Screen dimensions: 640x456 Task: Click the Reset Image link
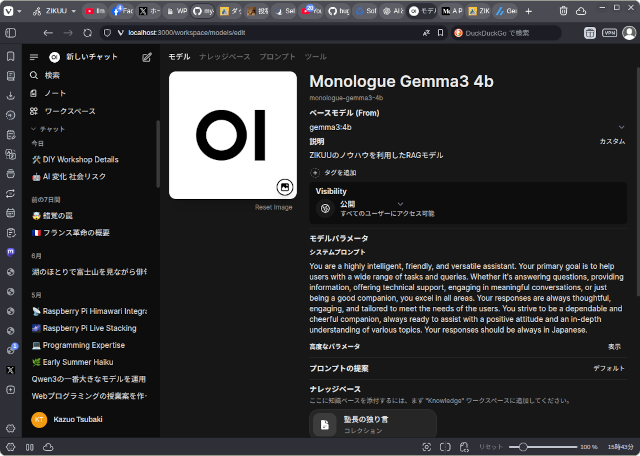(x=273, y=207)
